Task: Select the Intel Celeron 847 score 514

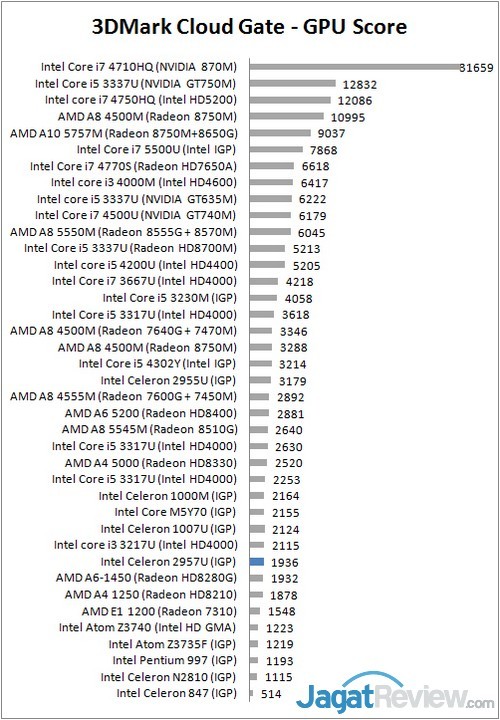Action: [271, 694]
